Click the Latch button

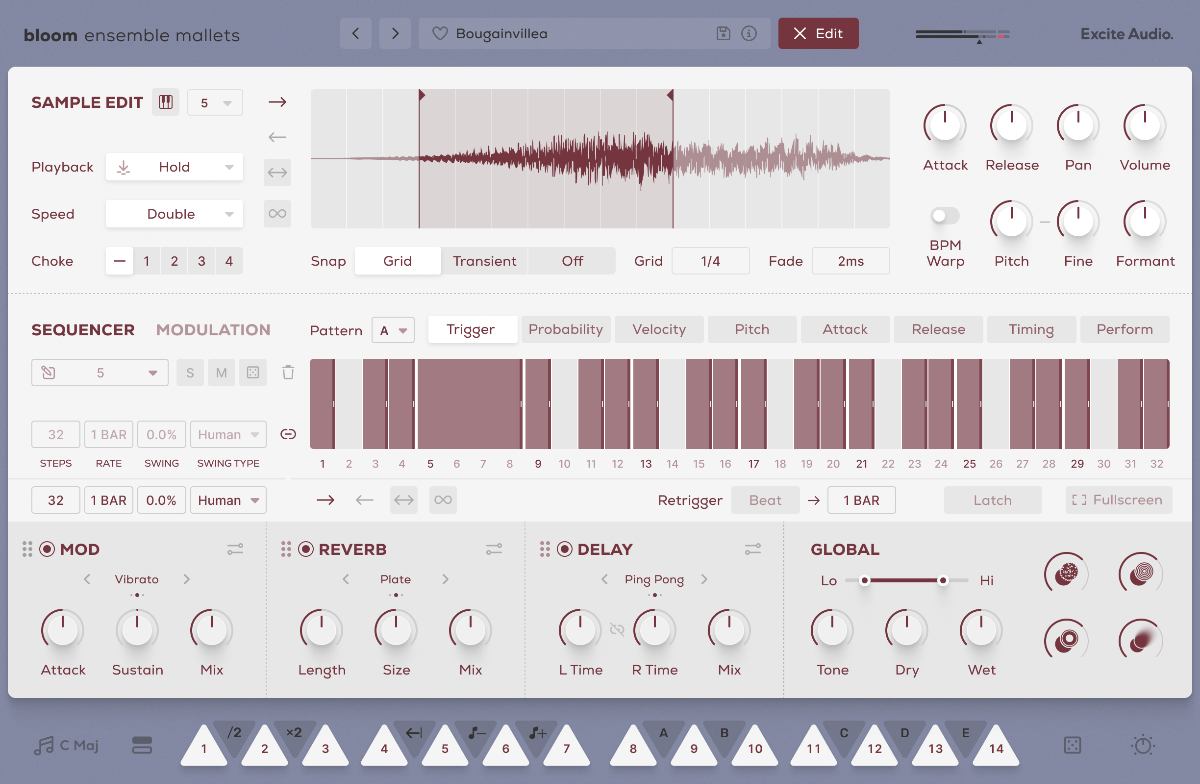(x=993, y=500)
